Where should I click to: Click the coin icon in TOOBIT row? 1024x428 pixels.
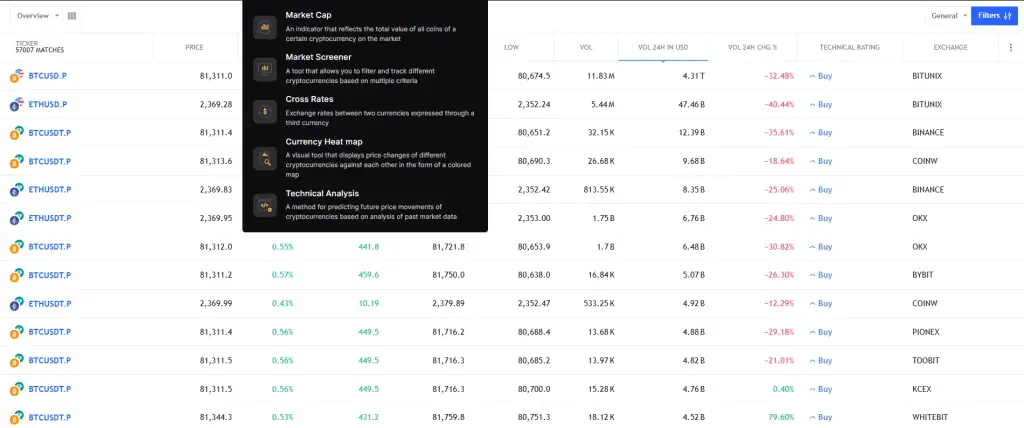[16, 360]
